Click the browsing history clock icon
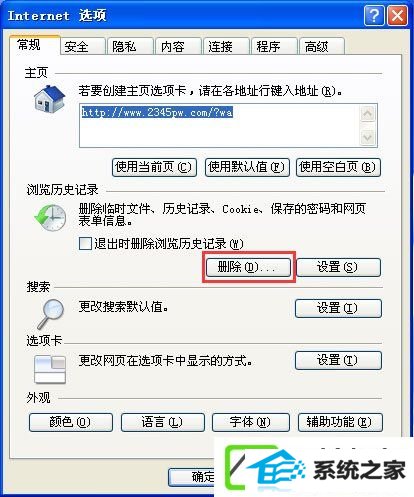This screenshot has height=497, width=414. coord(50,218)
